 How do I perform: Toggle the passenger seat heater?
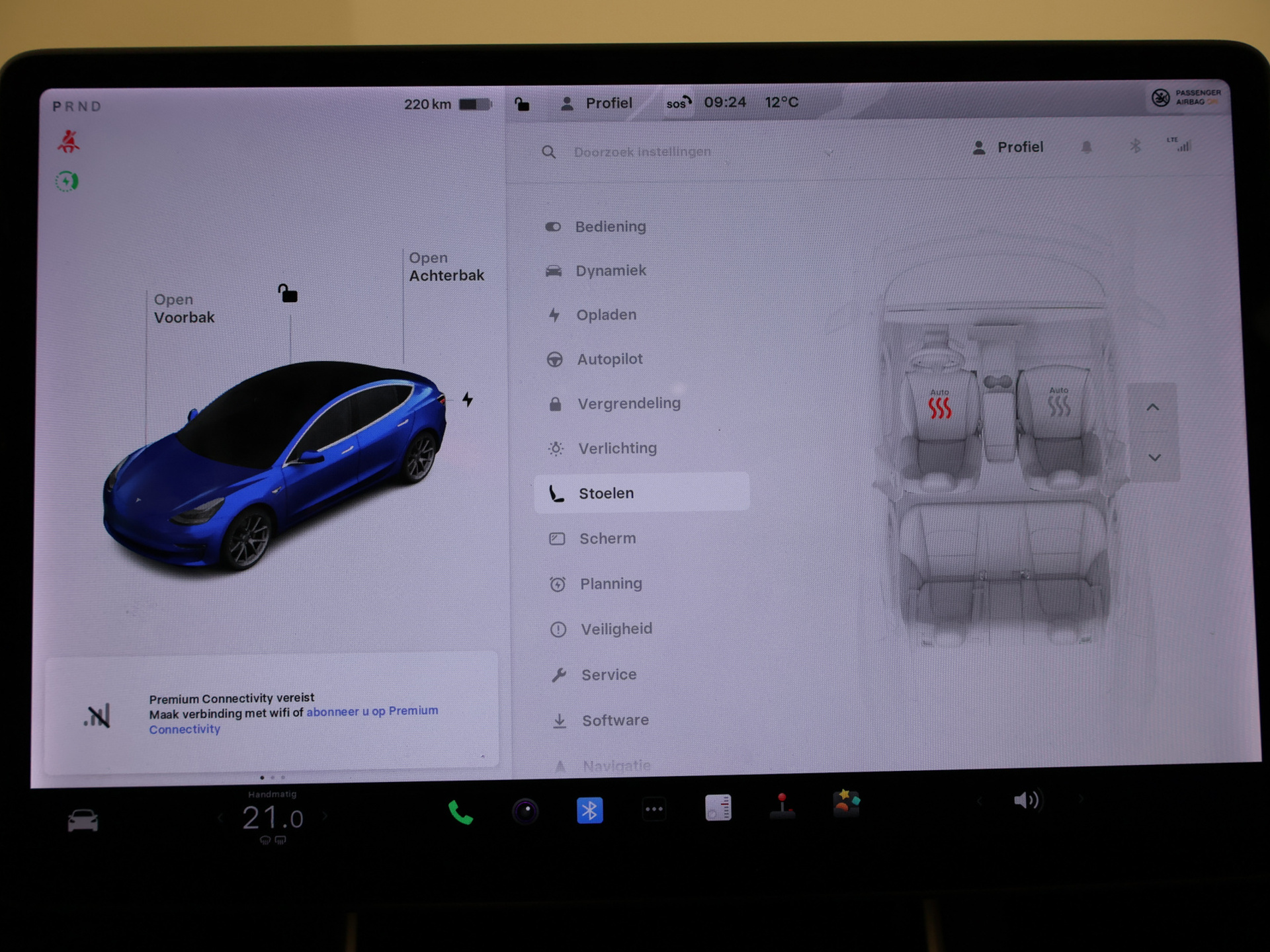(x=1058, y=405)
